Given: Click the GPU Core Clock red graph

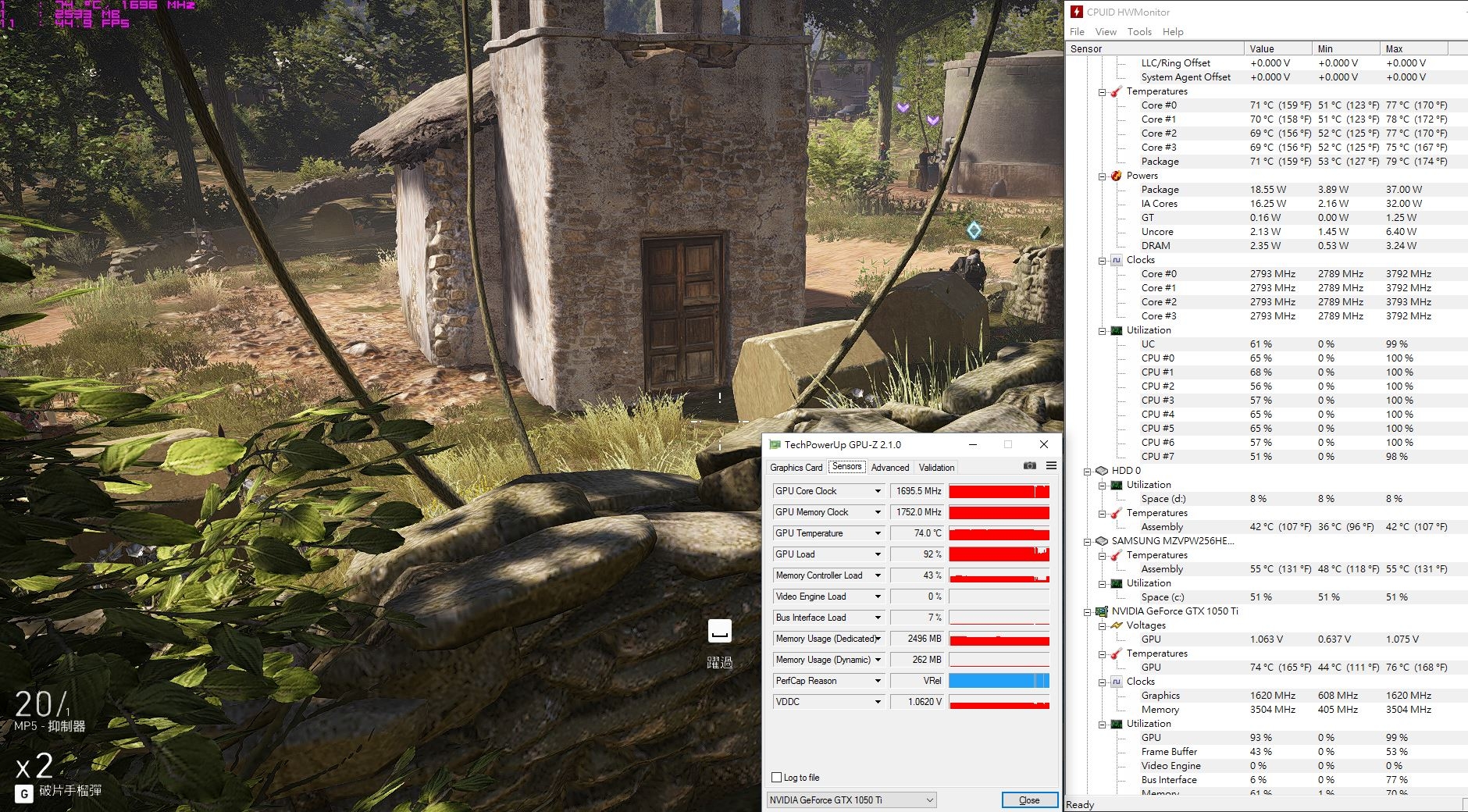Looking at the screenshot, I should [999, 491].
